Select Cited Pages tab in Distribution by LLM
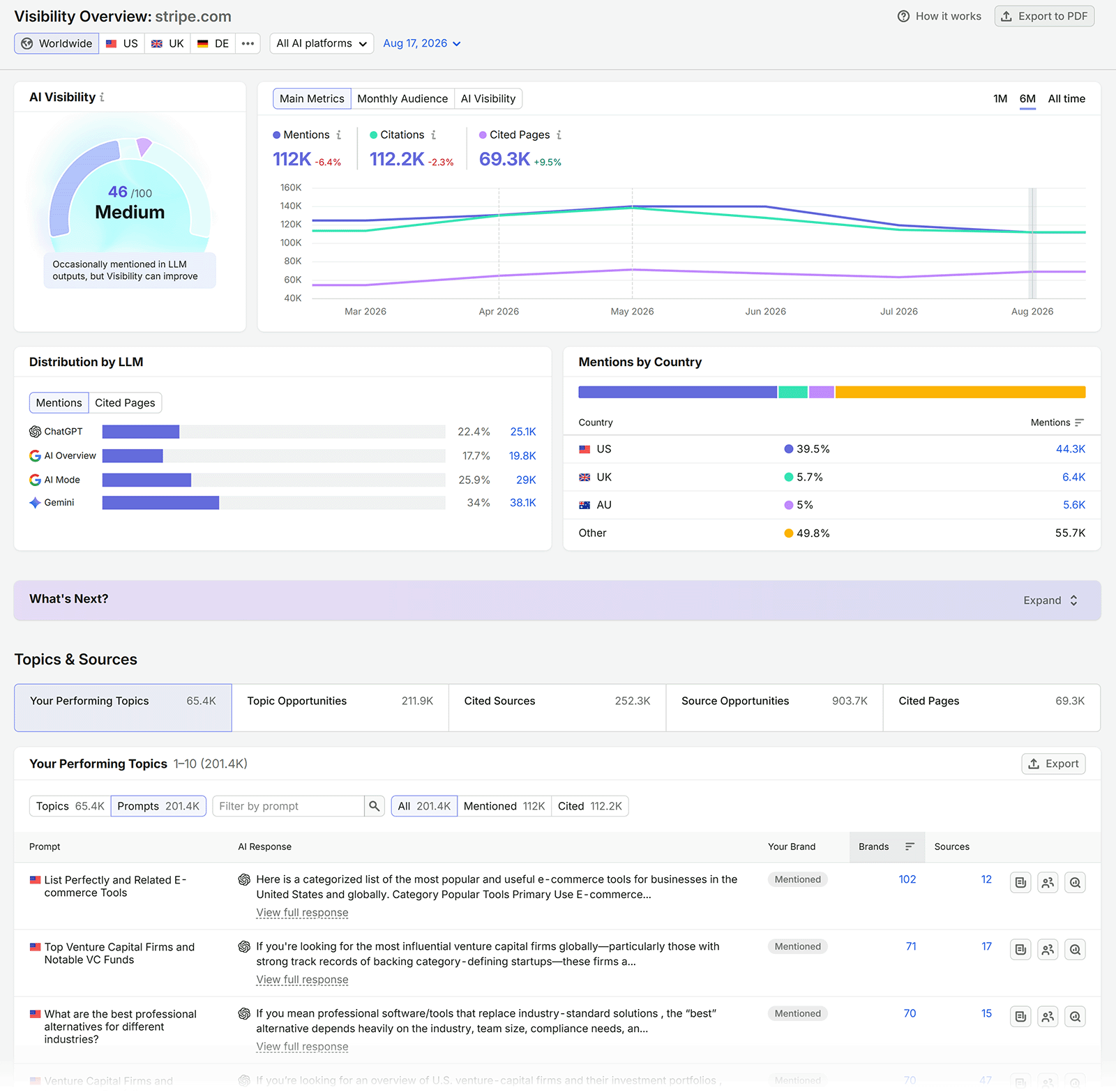This screenshot has width=1116, height=1092. click(125, 403)
